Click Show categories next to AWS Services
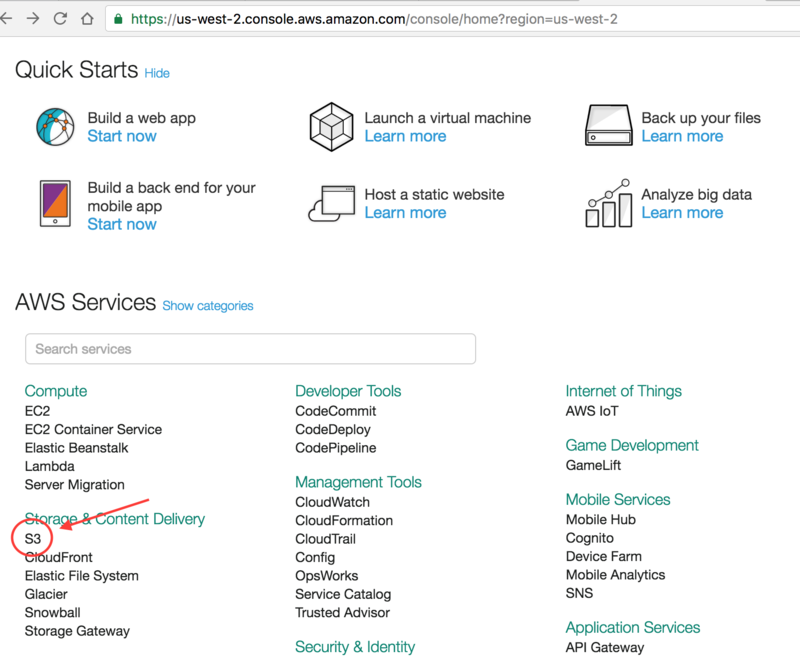 click(208, 306)
